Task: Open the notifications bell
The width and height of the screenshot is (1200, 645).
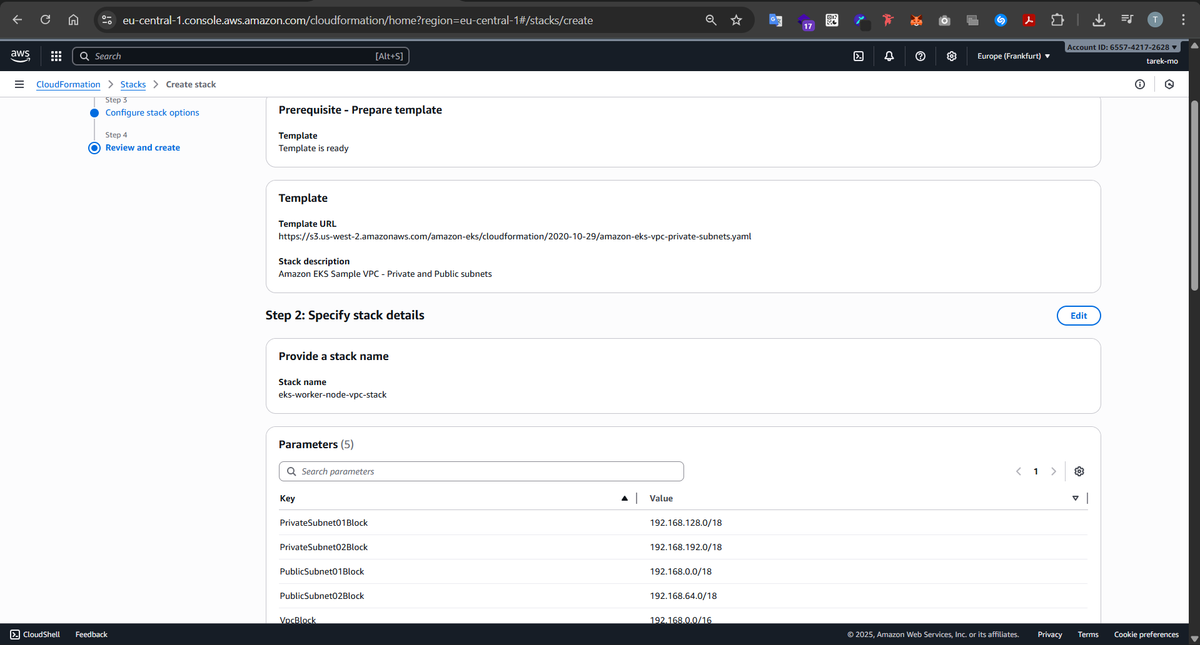Action: pos(889,56)
